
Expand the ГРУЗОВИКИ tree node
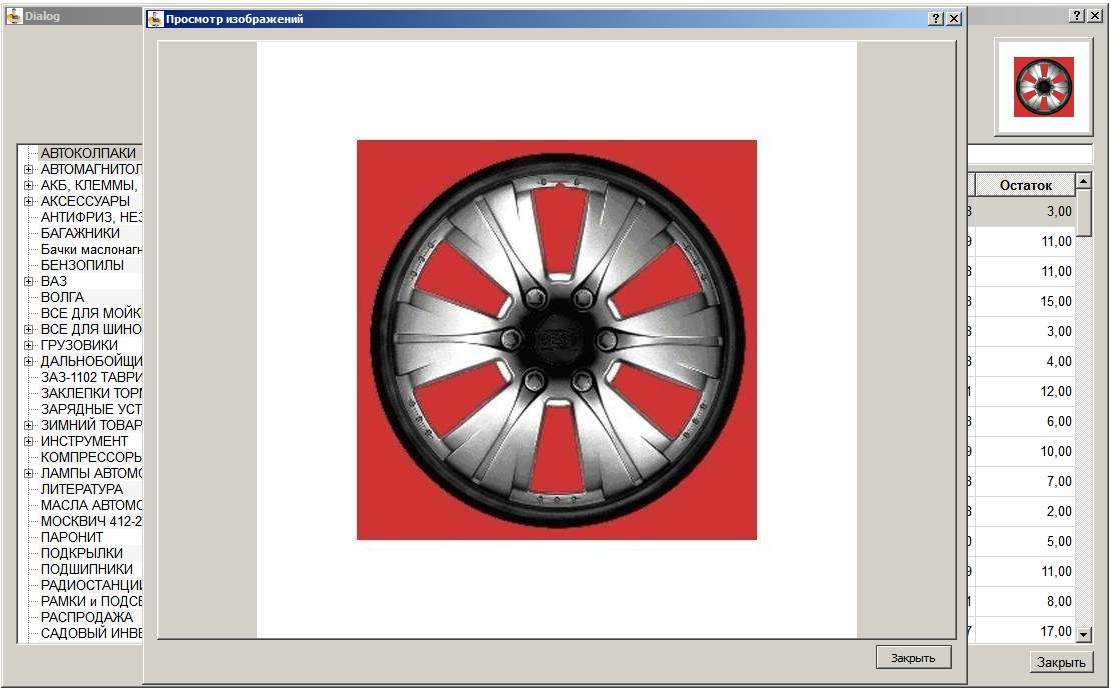point(28,345)
